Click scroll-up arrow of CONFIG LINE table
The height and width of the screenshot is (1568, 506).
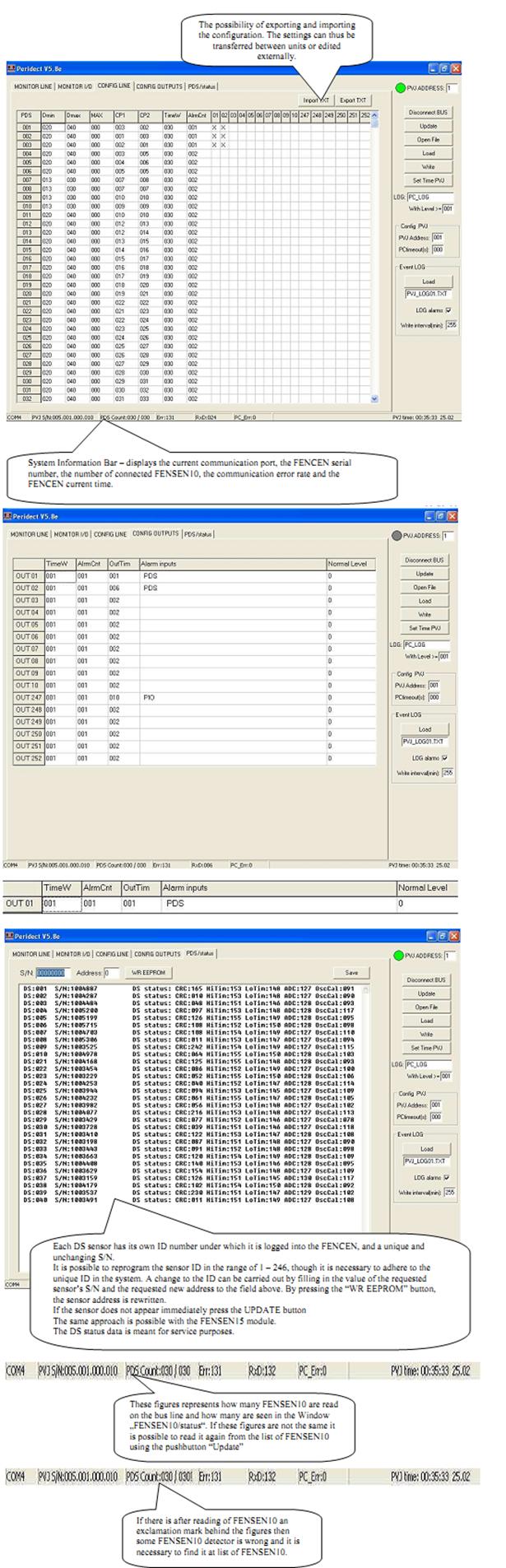[x=375, y=115]
